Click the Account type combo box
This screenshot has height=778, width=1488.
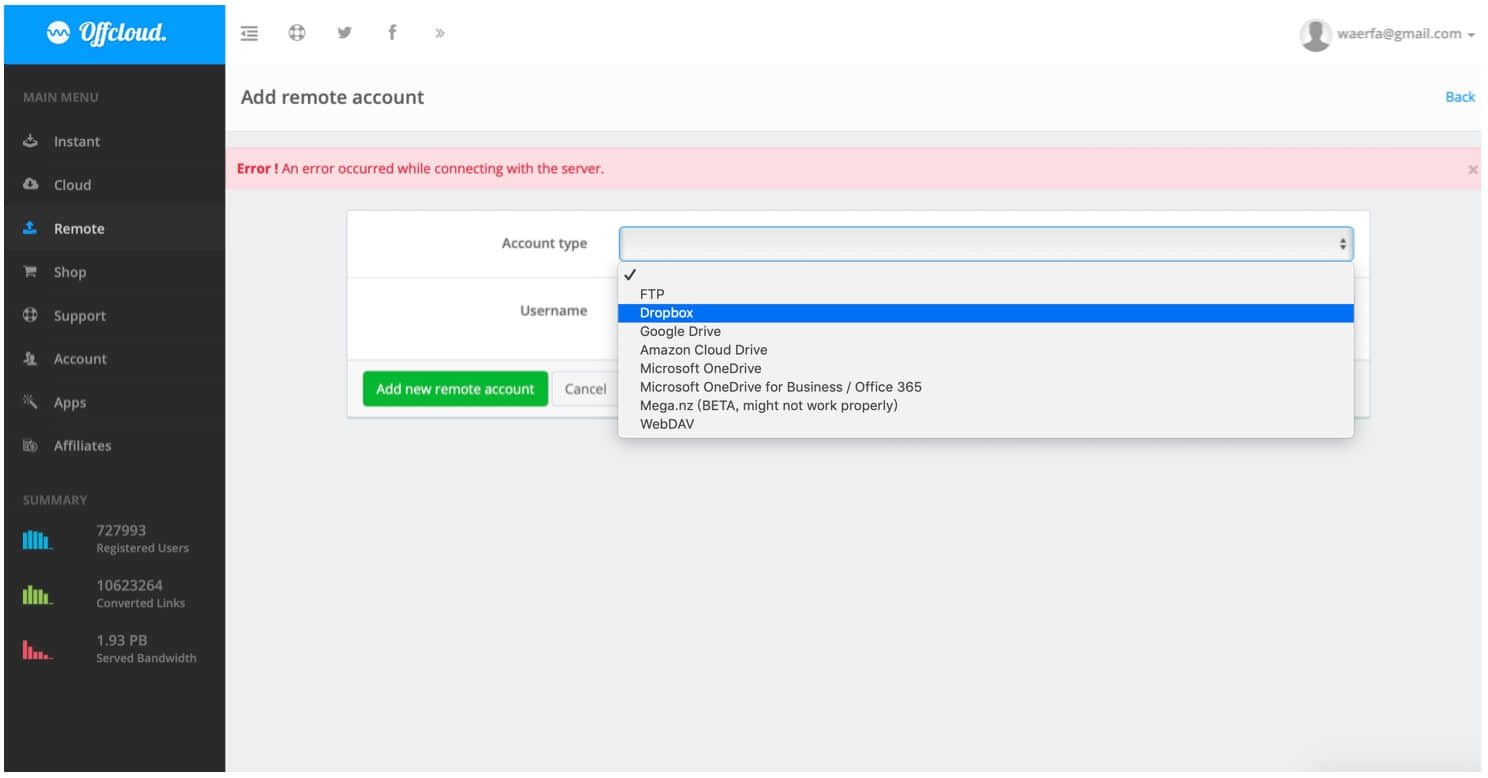[986, 244]
